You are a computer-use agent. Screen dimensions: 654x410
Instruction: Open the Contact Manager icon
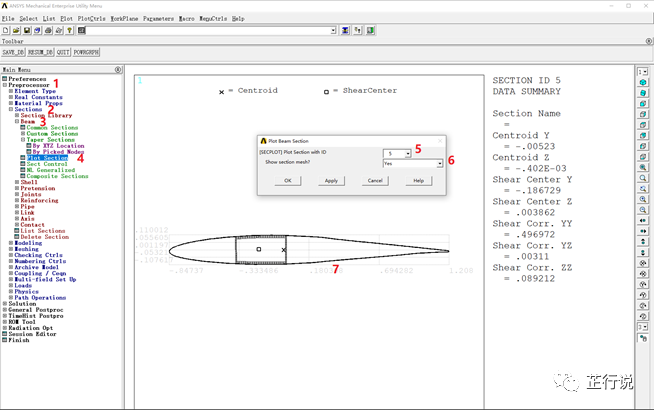pos(370,30)
